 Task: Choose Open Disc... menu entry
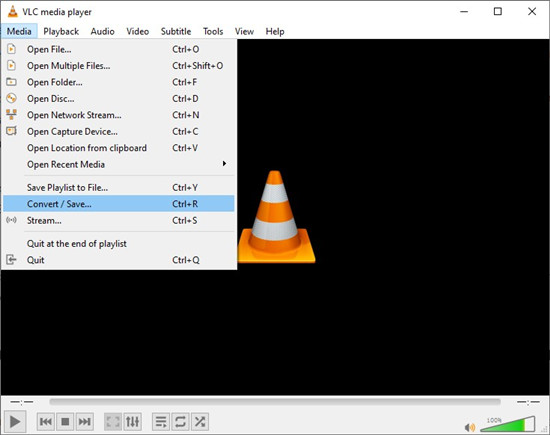119,99
